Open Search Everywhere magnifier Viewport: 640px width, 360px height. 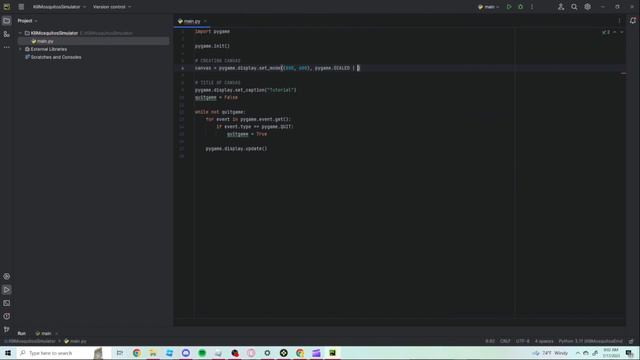pyautogui.click(x=574, y=7)
